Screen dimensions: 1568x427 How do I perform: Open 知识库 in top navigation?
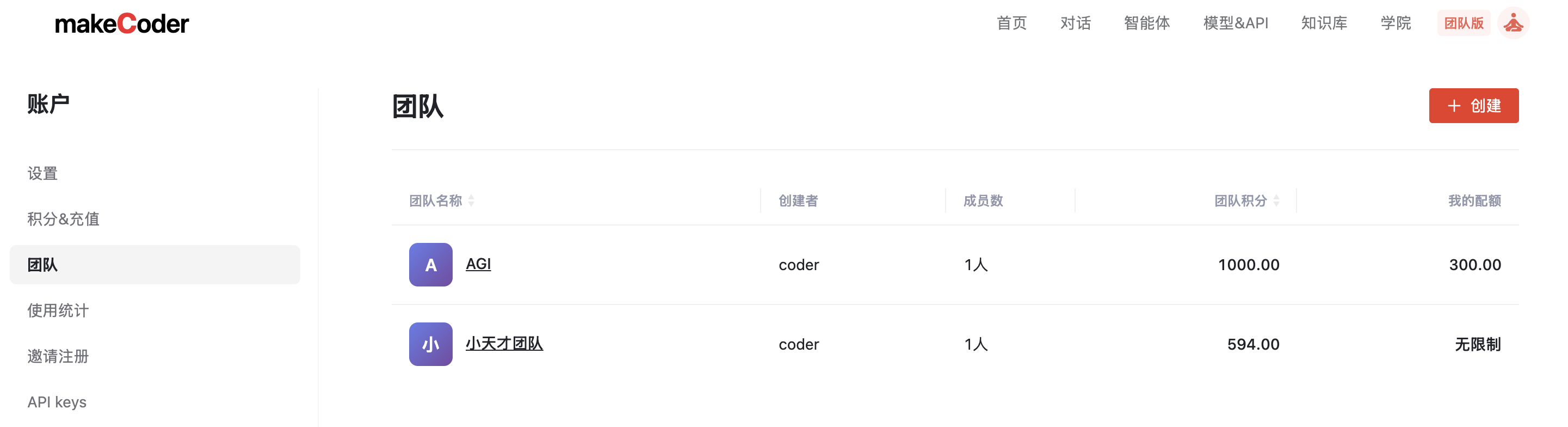point(1324,23)
